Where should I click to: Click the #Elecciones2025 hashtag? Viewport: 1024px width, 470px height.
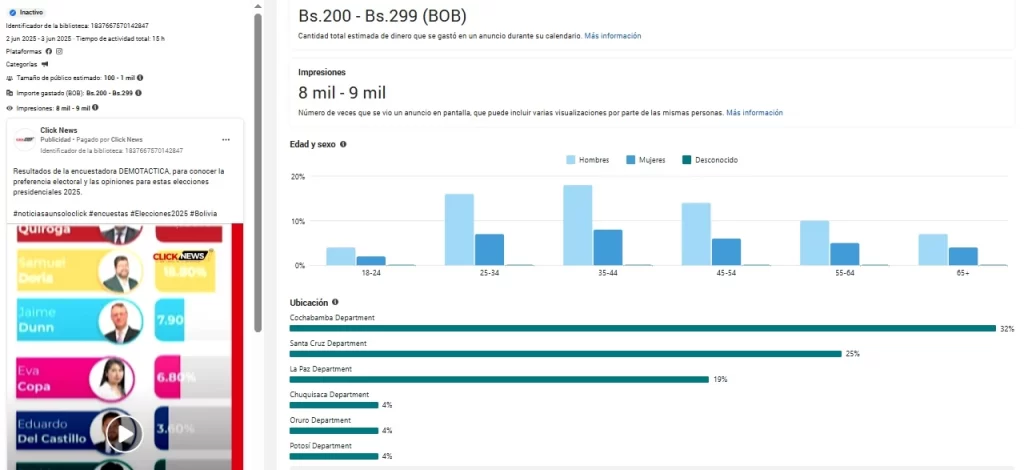coord(161,213)
